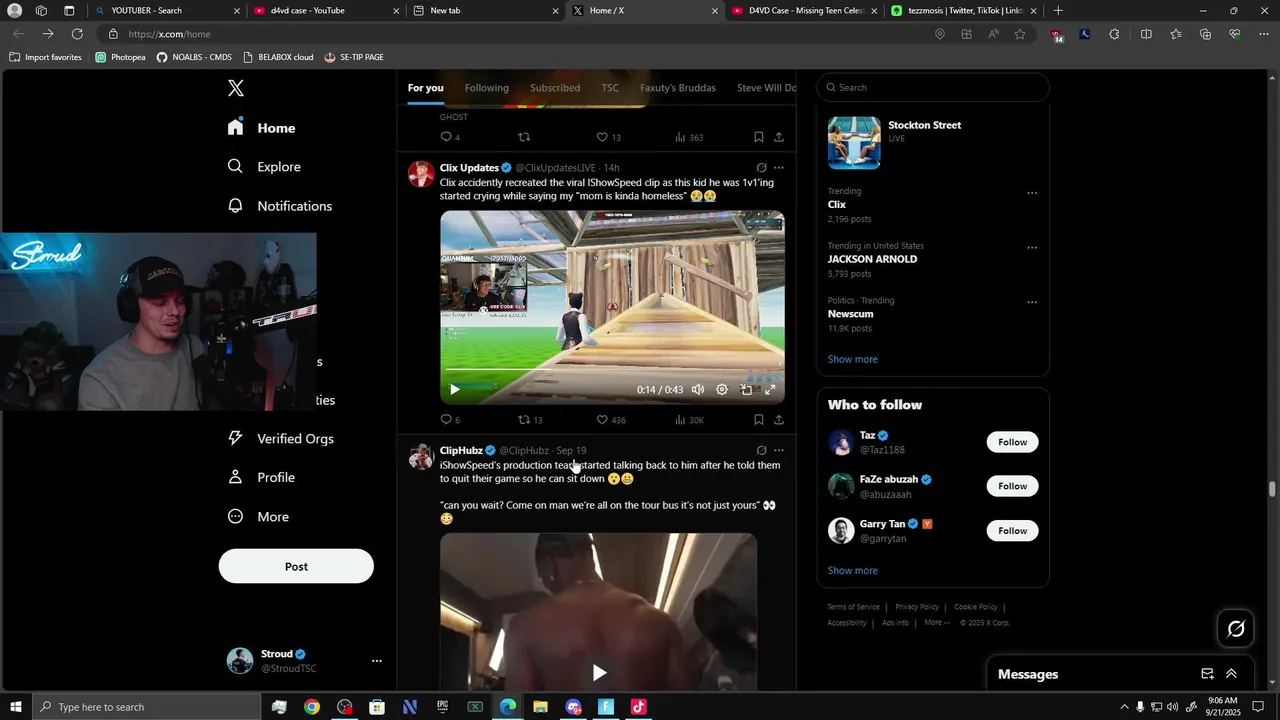Share the GHOST post above
Screen dimensions: 1280x720
[x=779, y=137]
